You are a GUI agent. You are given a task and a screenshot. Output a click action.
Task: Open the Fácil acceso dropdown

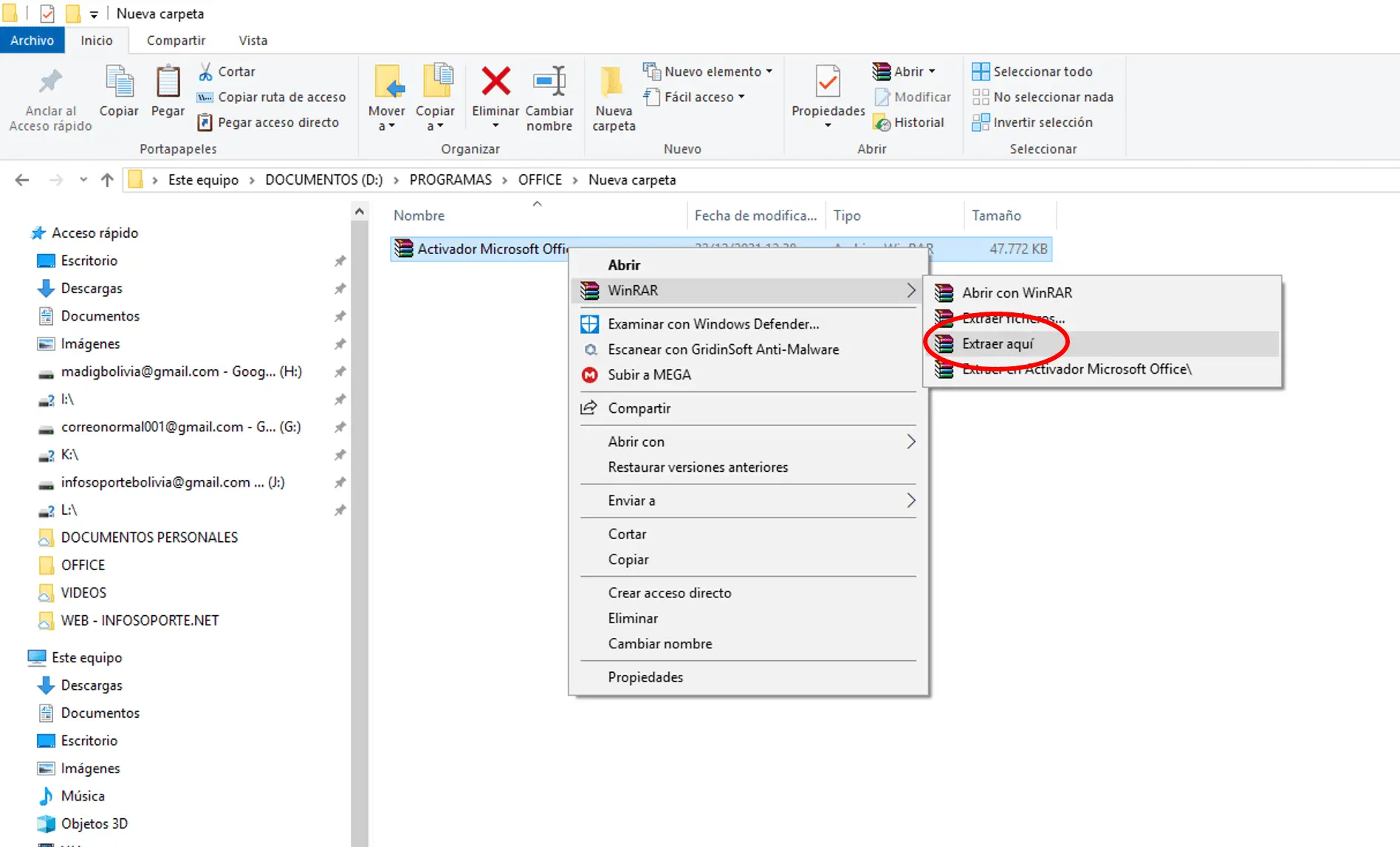coord(694,97)
